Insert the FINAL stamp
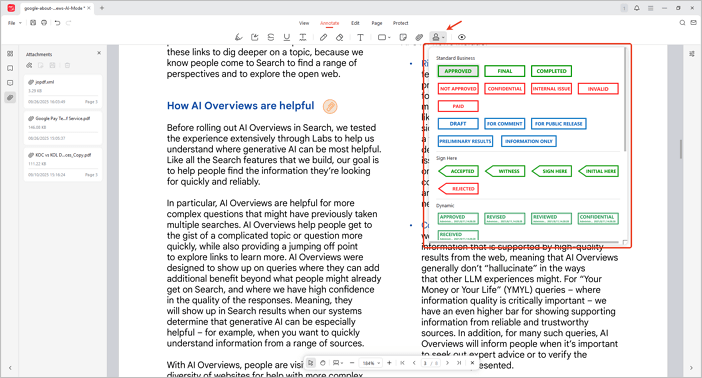Viewport: 702px width, 378px height. pyautogui.click(x=505, y=71)
